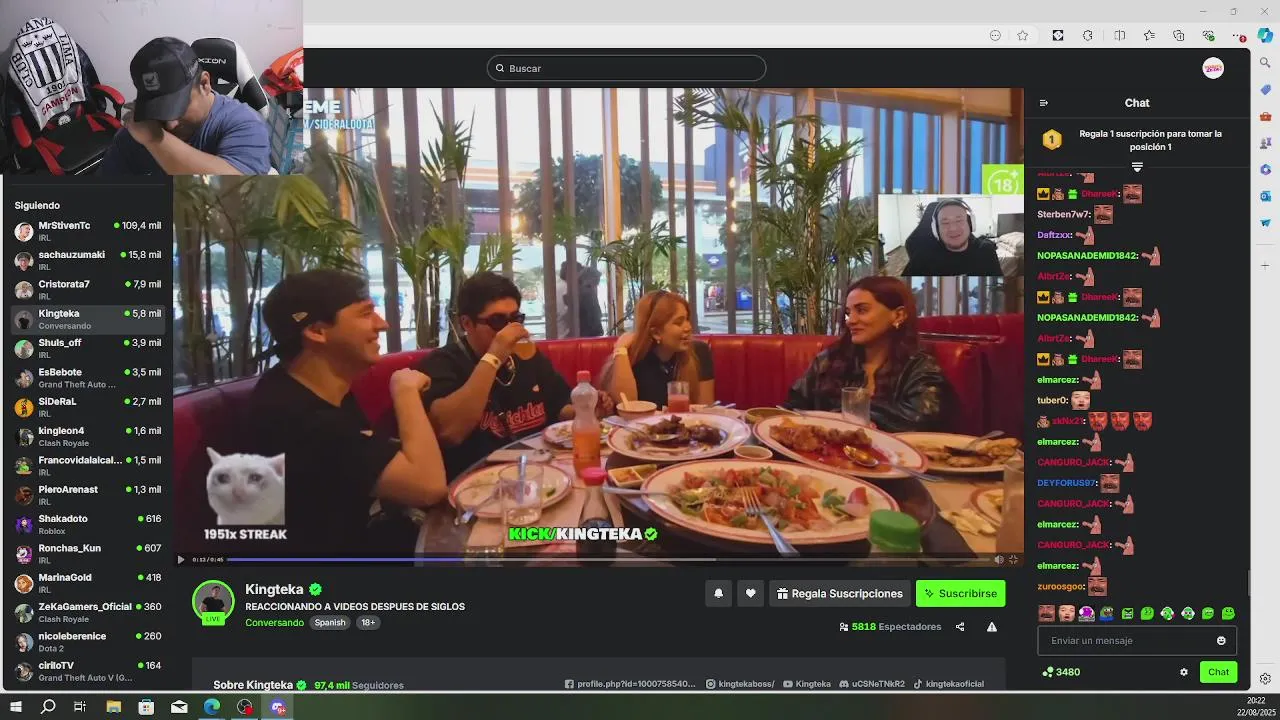
Task: Open the browser collections icon
Action: click(1179, 36)
